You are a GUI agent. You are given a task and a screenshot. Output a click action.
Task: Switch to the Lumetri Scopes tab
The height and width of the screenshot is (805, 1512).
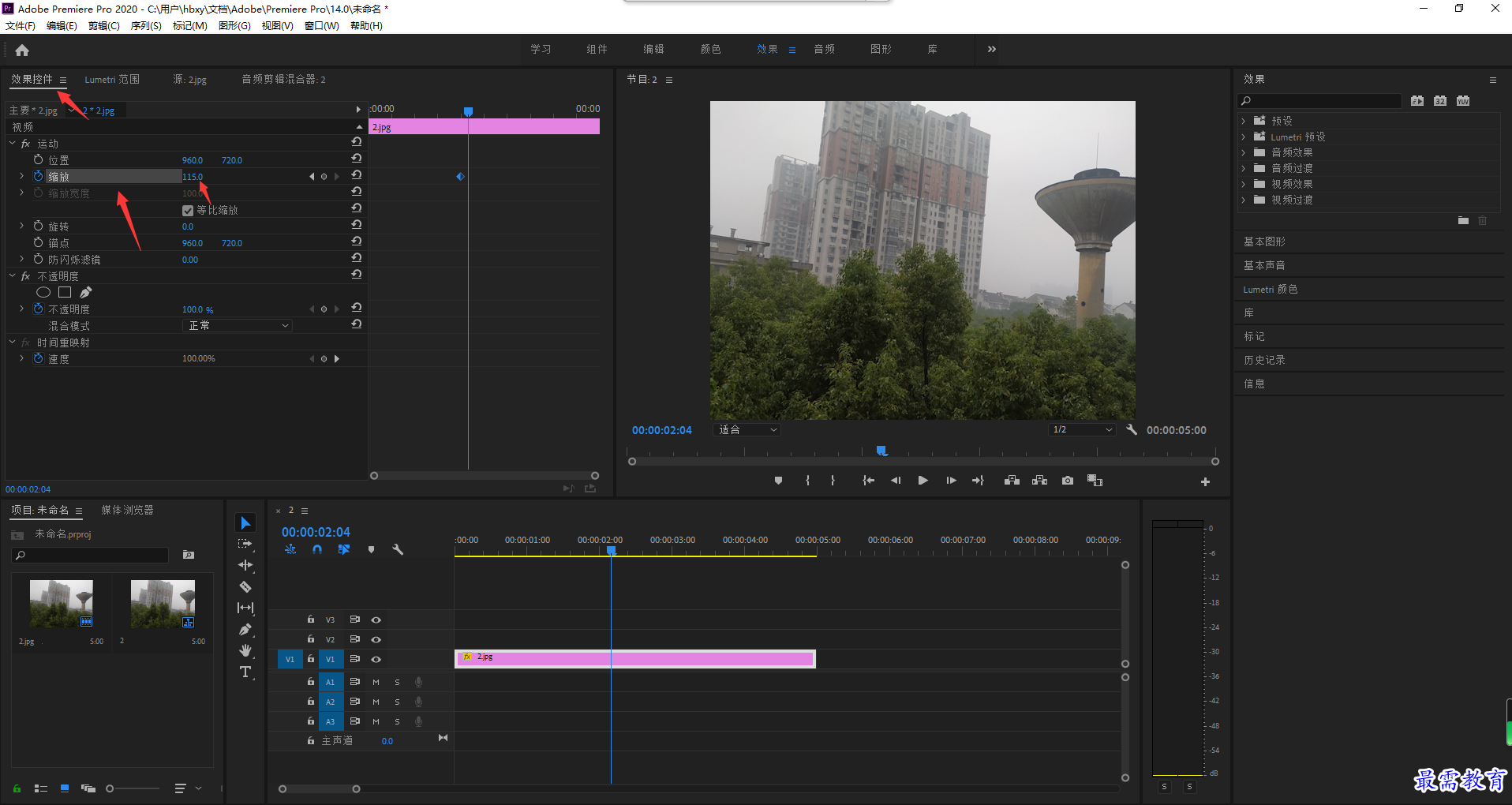(x=112, y=79)
